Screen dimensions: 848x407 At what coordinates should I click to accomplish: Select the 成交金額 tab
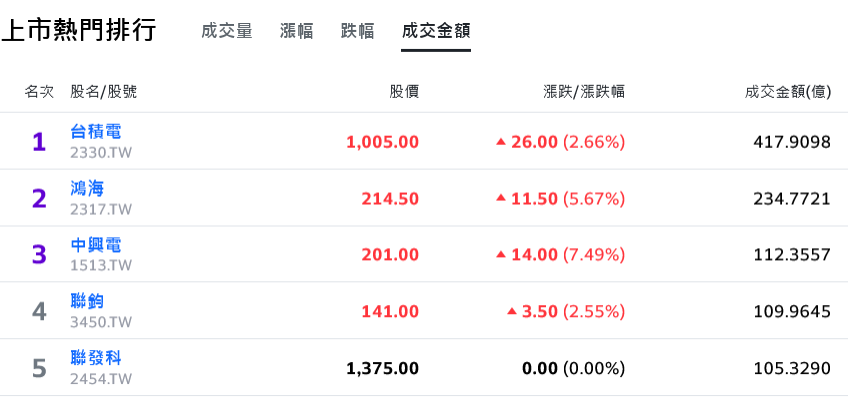[x=436, y=31]
